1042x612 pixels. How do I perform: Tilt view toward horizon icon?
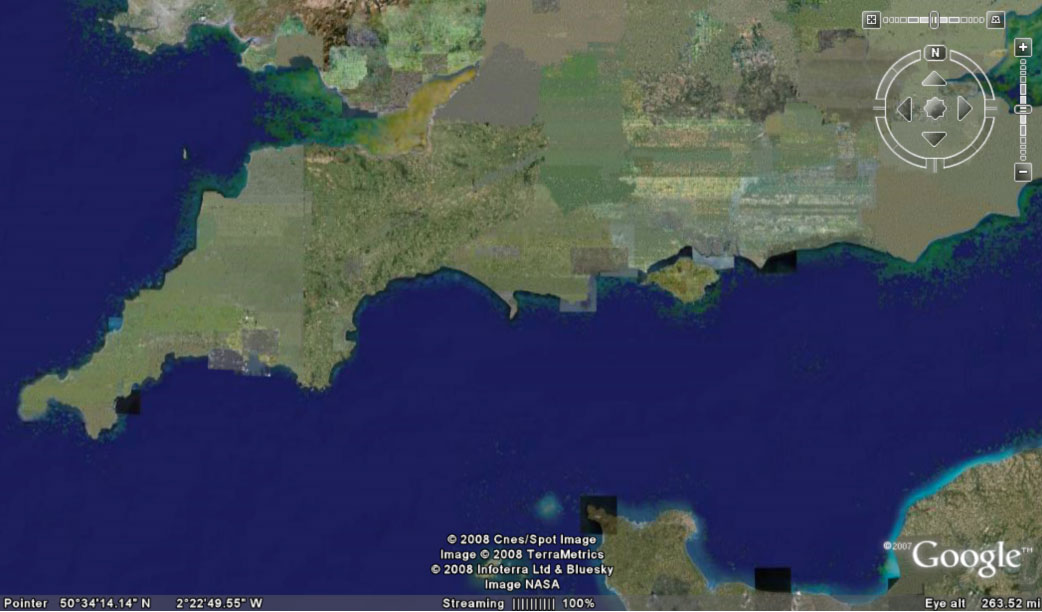[996, 20]
